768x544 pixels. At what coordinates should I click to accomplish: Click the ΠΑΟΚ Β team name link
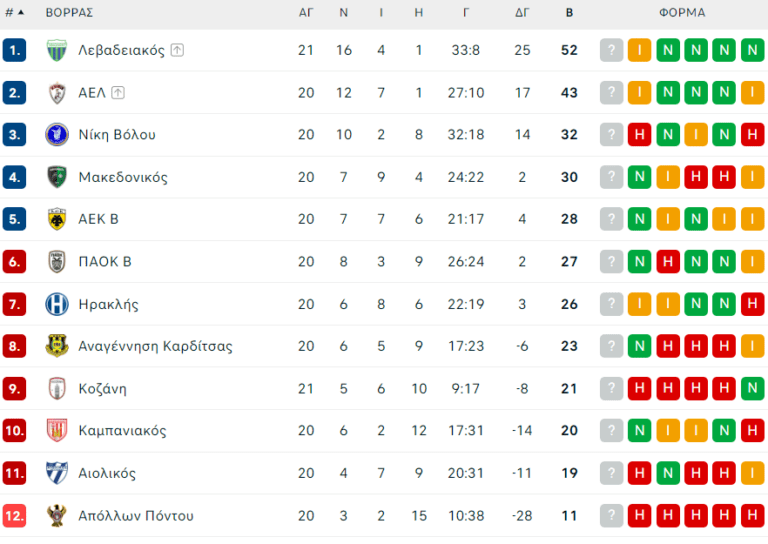[105, 262]
